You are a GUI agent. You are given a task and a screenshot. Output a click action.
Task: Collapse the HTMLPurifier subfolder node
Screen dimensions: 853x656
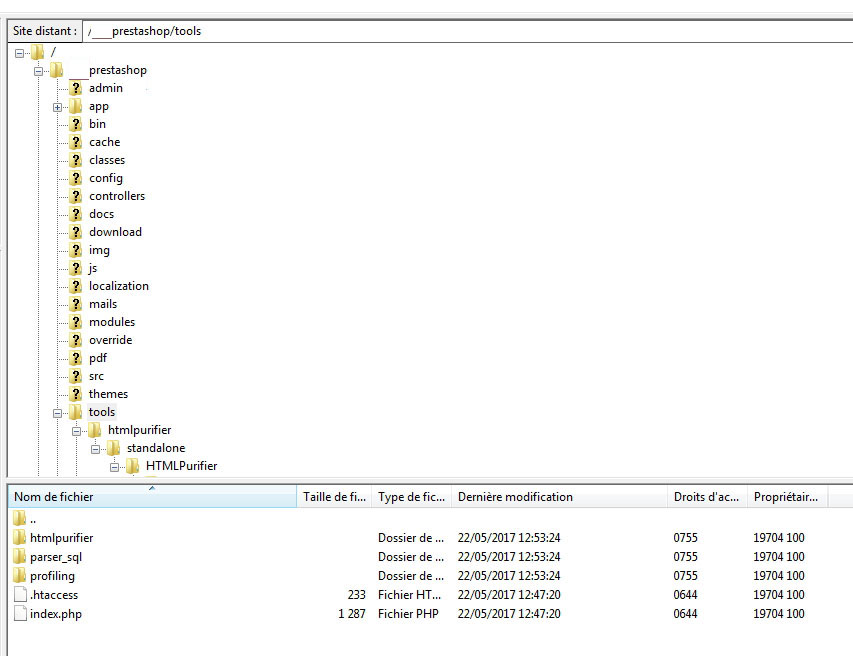pyautogui.click(x=115, y=467)
